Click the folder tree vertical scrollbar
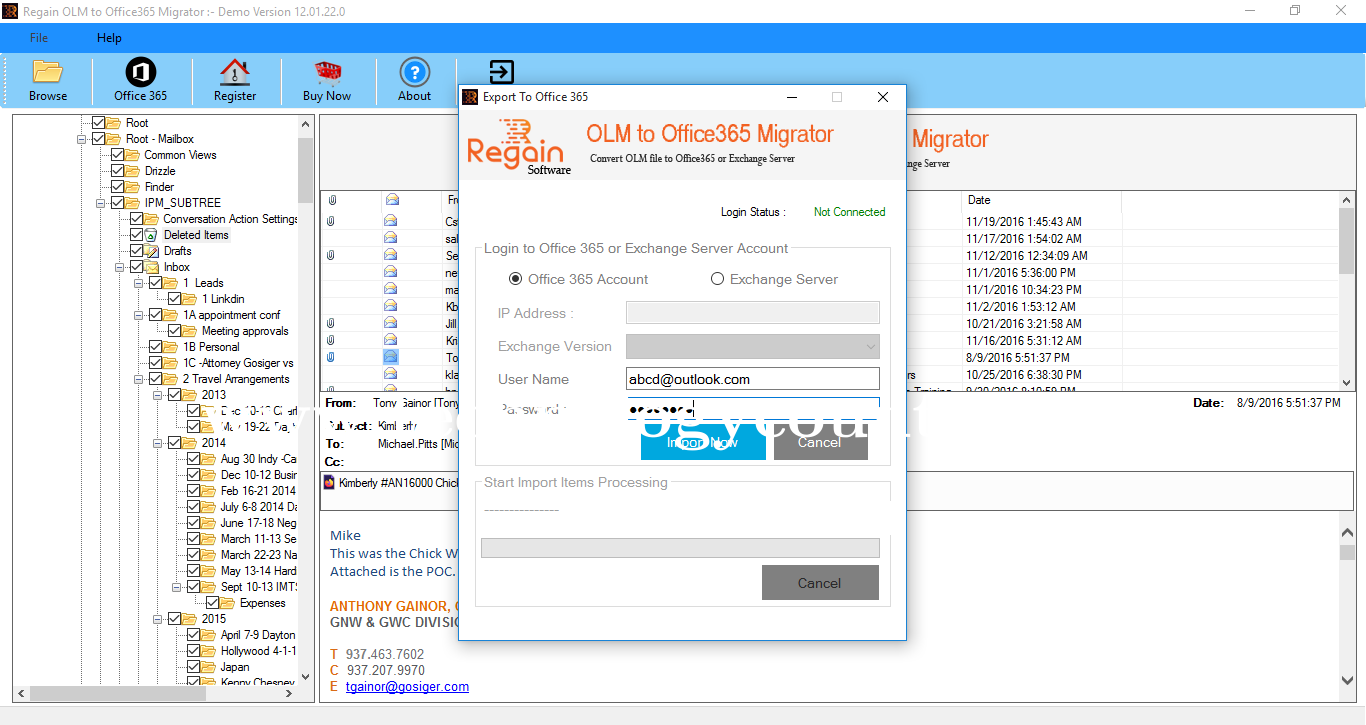This screenshot has height=725, width=1366. click(x=306, y=400)
